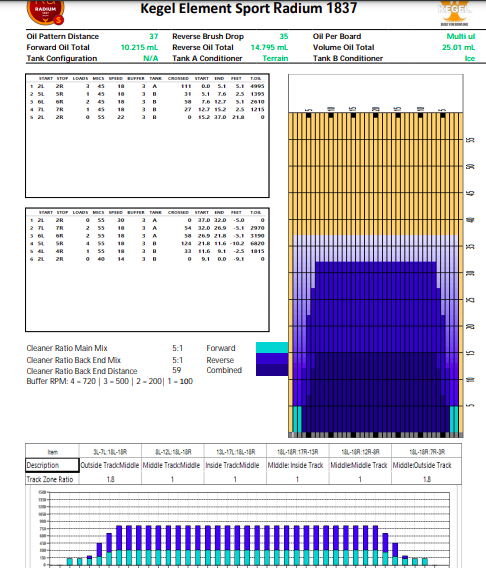This screenshot has width=486, height=568.
Task: Click forward table T.OIL value '4995'
Action: [257, 86]
